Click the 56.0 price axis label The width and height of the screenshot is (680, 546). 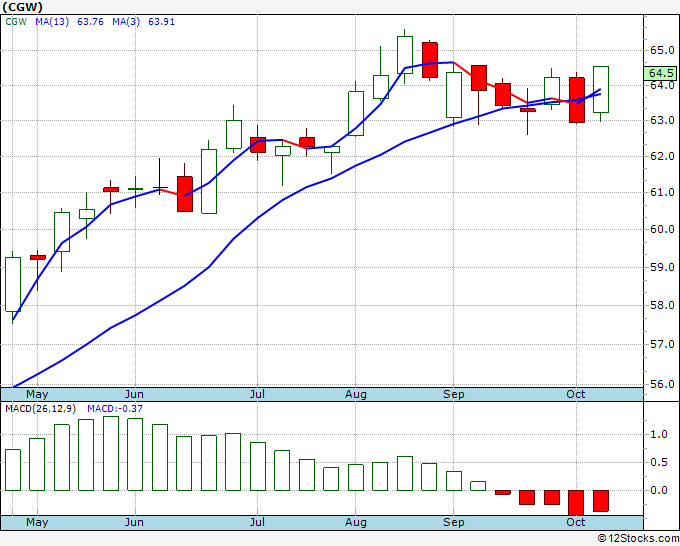[662, 384]
